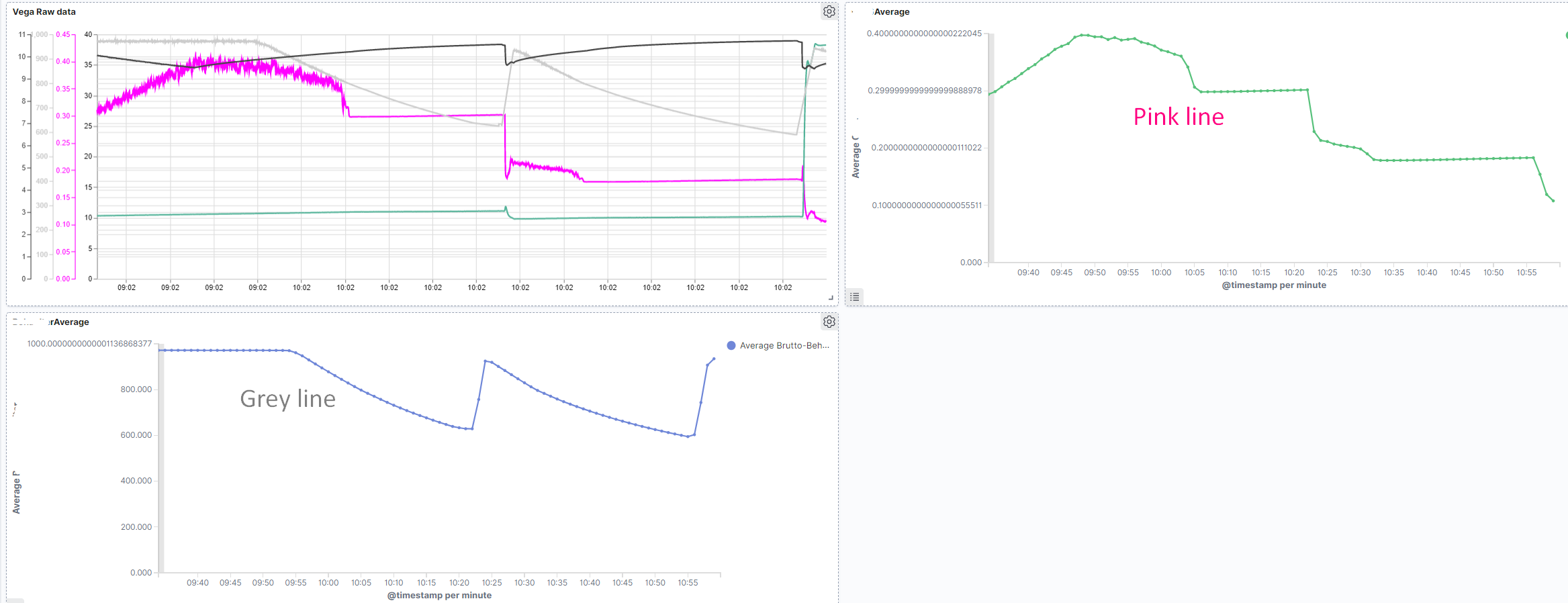Screen dimensions: 1568x603
Task: Click the 800.000 y-axis label
Action: [x=136, y=389]
